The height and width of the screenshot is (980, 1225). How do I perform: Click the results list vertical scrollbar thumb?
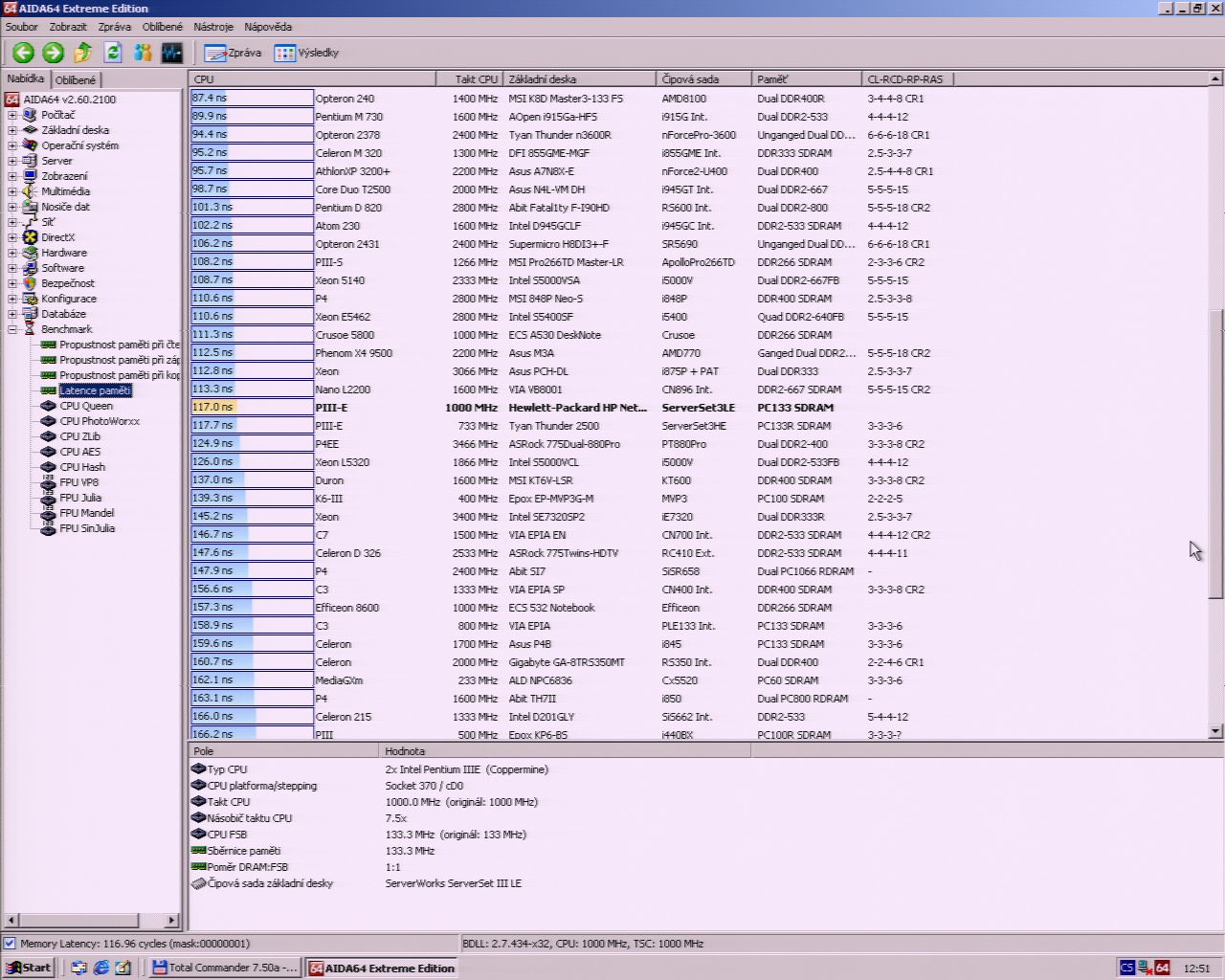1215,455
